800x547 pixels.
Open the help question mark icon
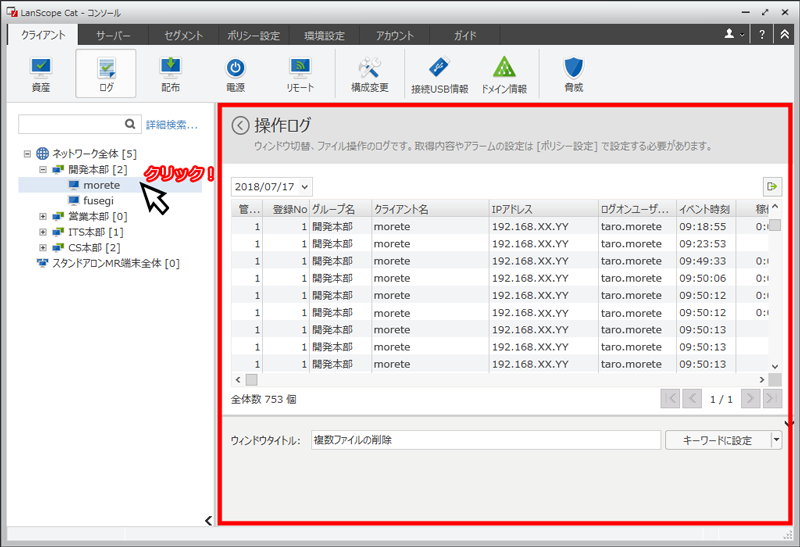(x=762, y=35)
